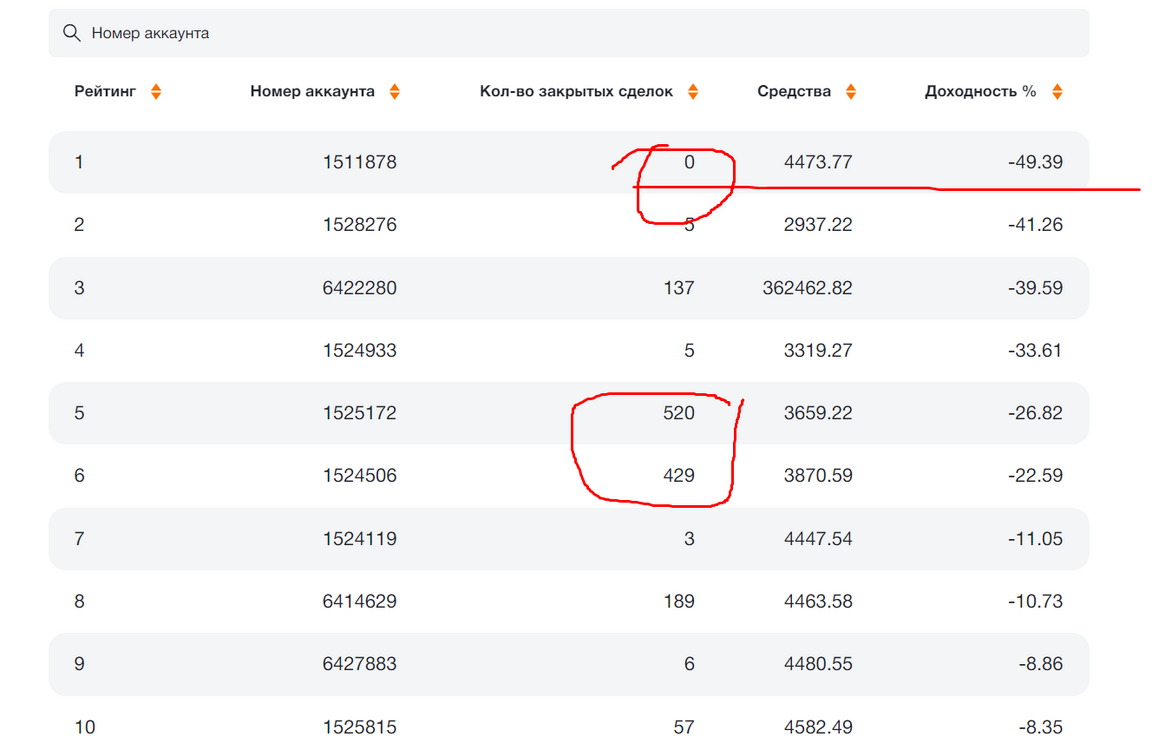This screenshot has width=1165, height=750.
Task: Click profitability value -8.35
Action: point(1040,727)
